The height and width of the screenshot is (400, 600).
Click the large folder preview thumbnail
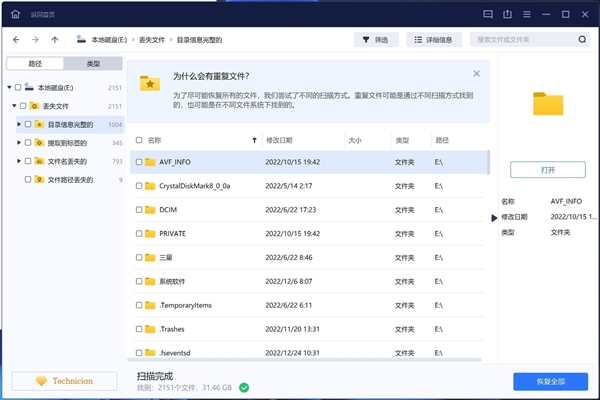[547, 104]
